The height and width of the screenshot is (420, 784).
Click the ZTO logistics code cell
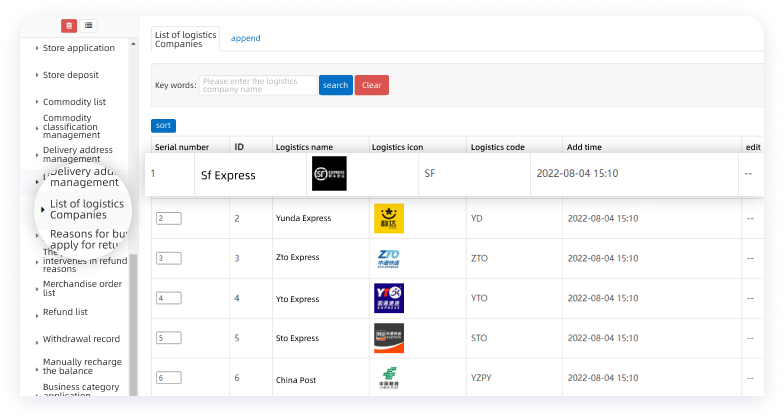(x=479, y=258)
